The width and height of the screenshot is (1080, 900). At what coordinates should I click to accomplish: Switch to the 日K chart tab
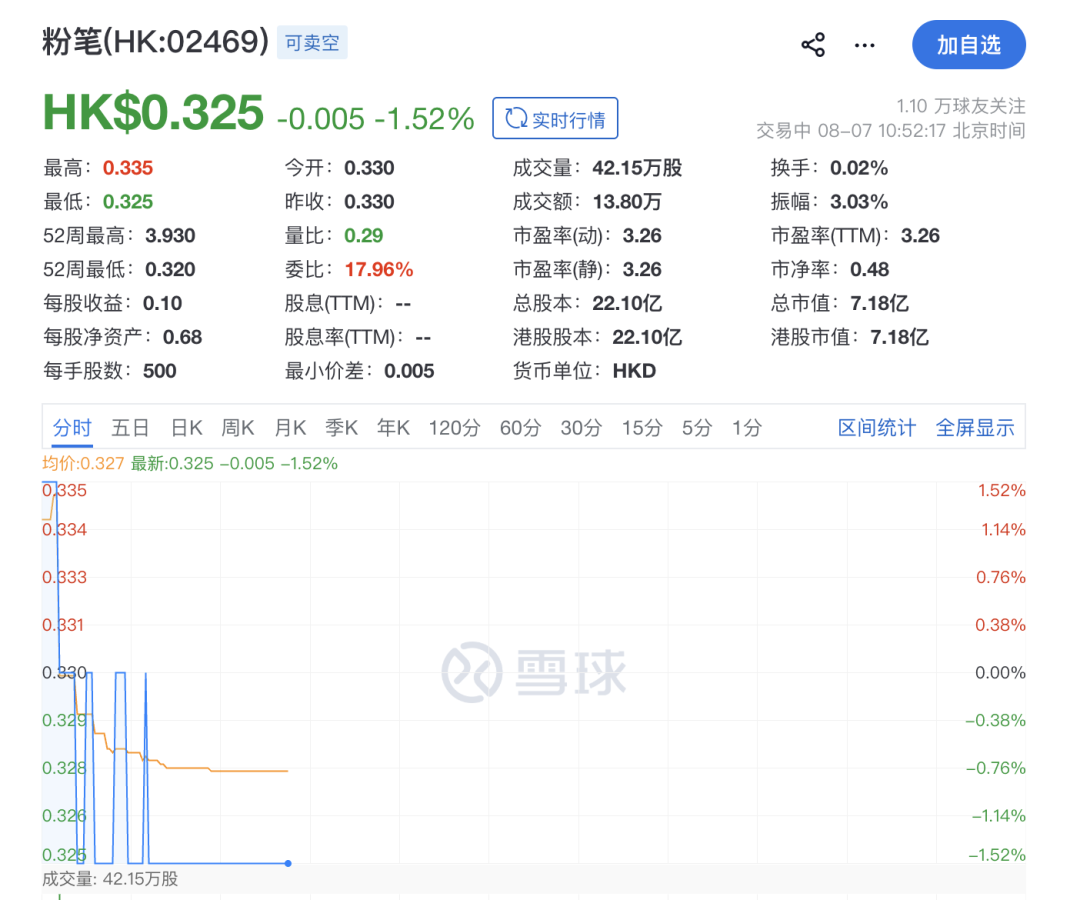[187, 428]
